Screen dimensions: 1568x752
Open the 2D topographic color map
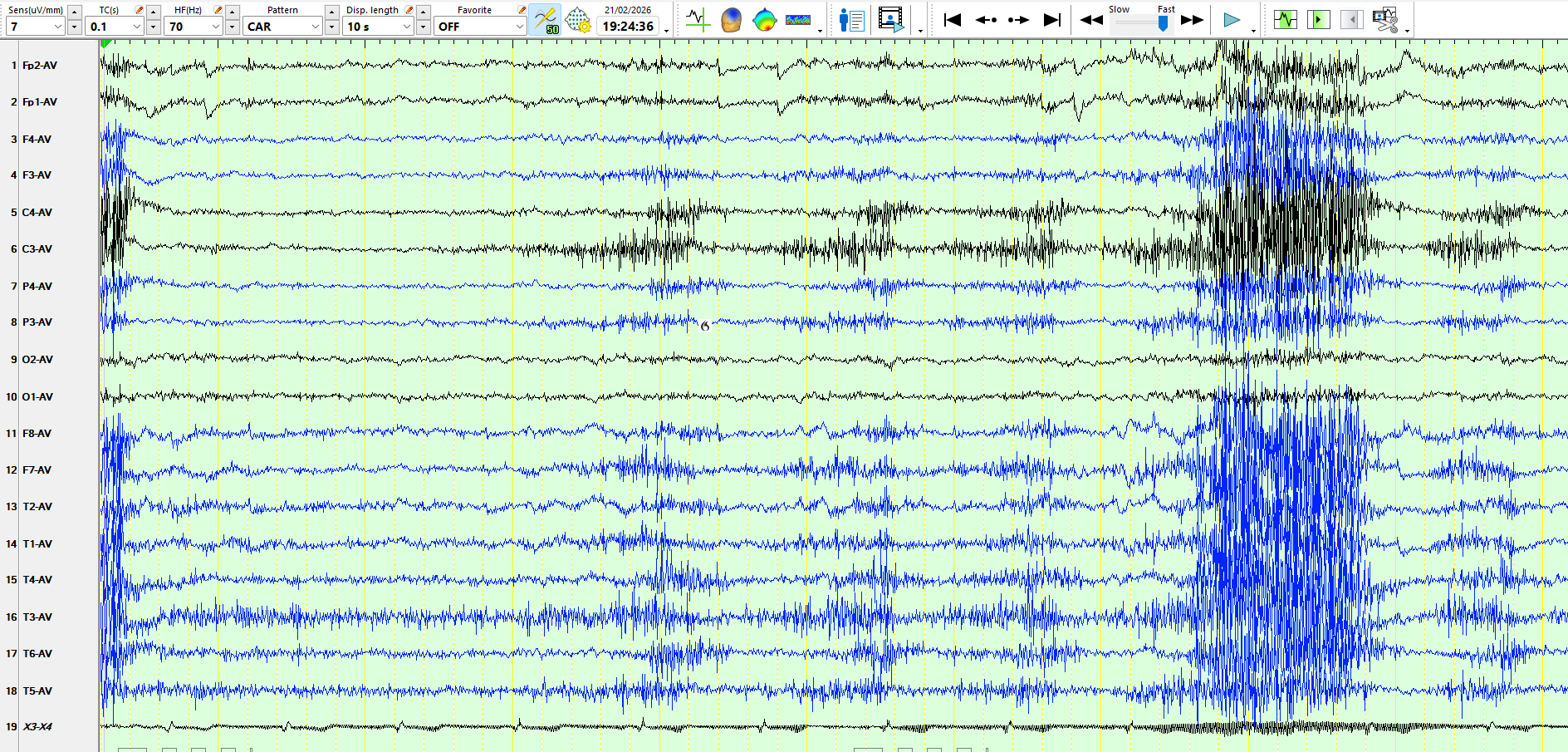coord(764,19)
